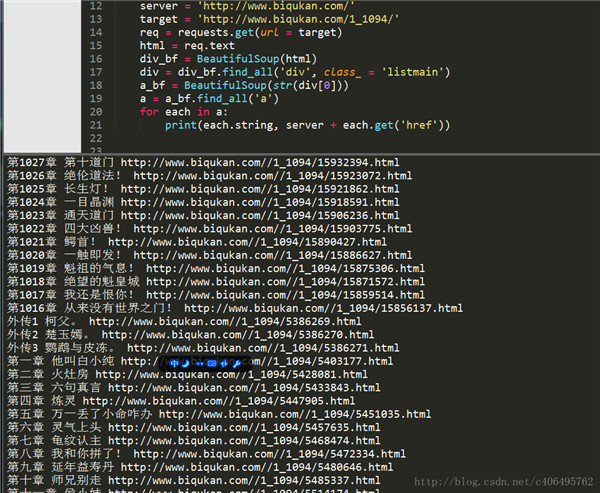Image resolution: width=600 pixels, height=493 pixels.
Task: Click output URL ending 5403177.html
Action: 257,361
